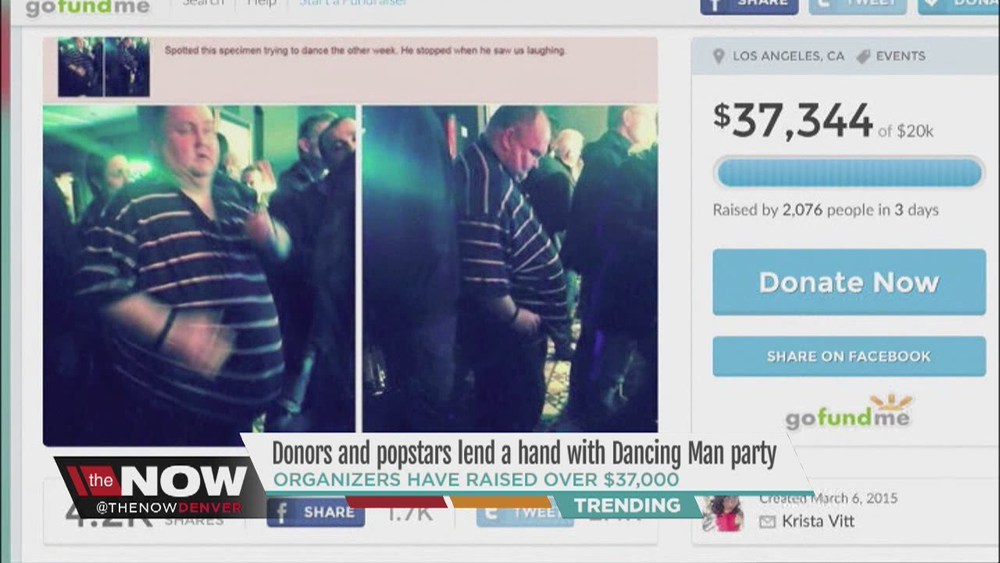
Task: Click the organizer profile avatar
Action: (x=723, y=513)
